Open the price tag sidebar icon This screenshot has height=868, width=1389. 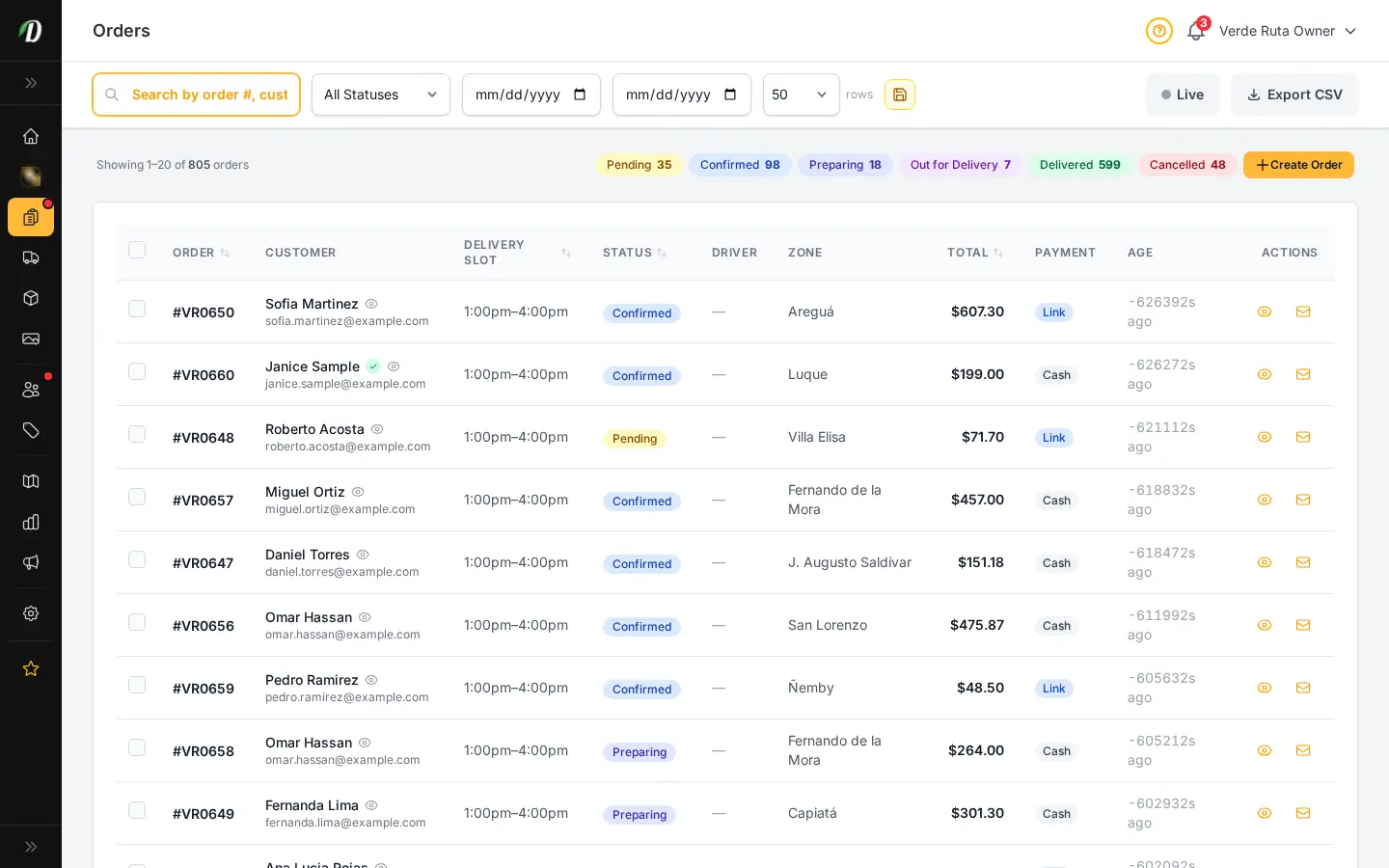tap(31, 430)
